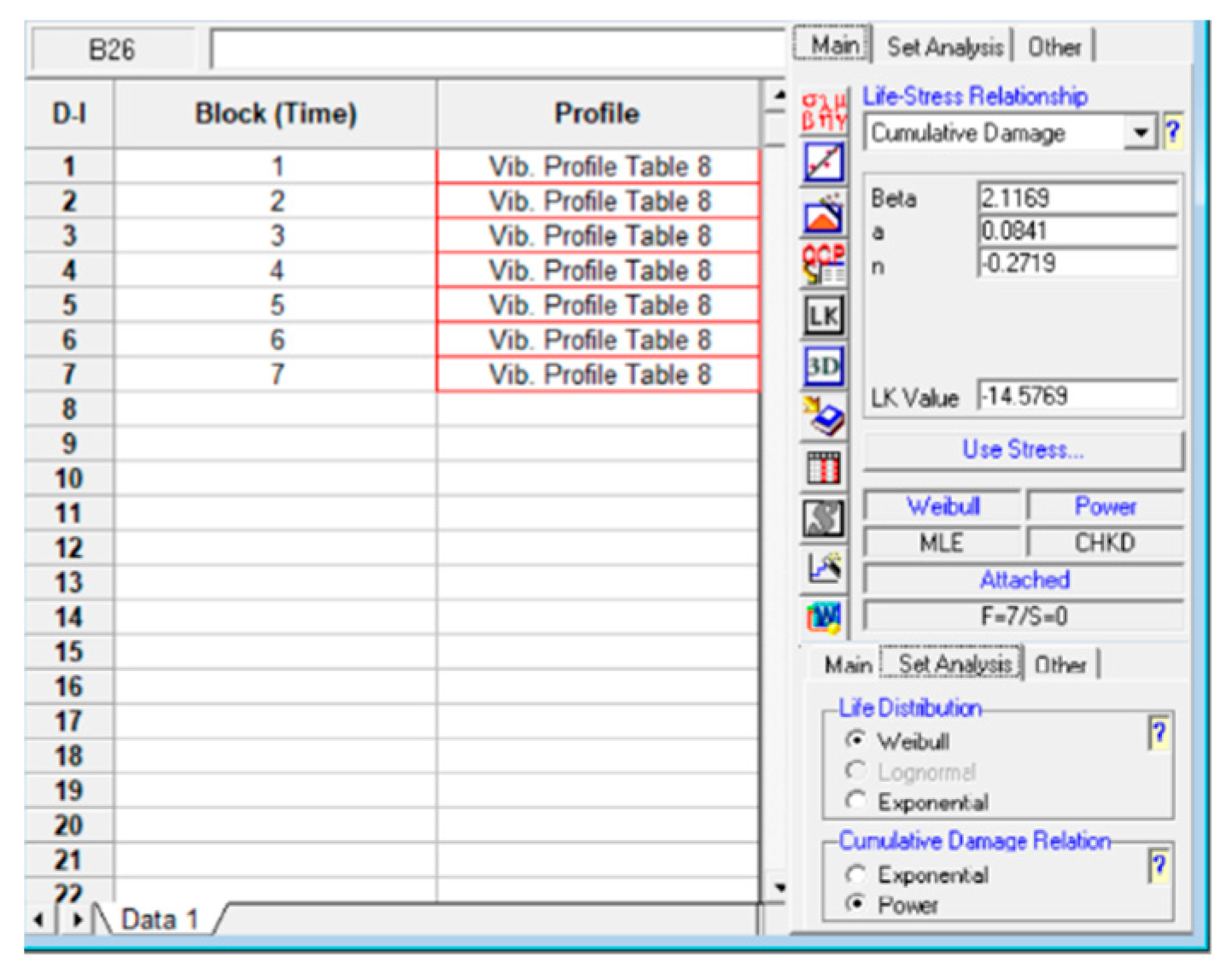This screenshot has width=1232, height=980.
Task: Click the Use Stress... button
Action: [1023, 450]
